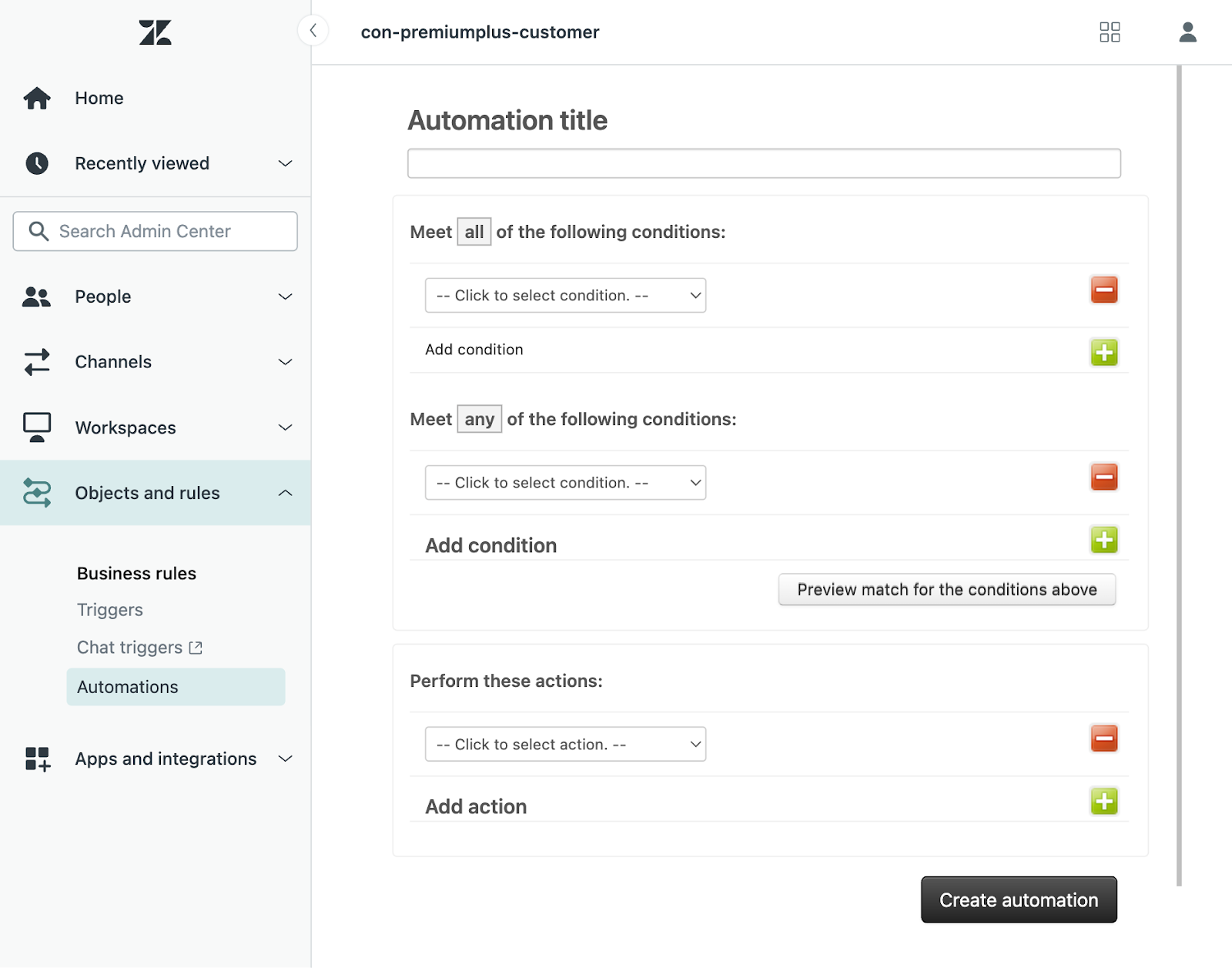
Task: Open the user profile icon
Action: tap(1187, 32)
